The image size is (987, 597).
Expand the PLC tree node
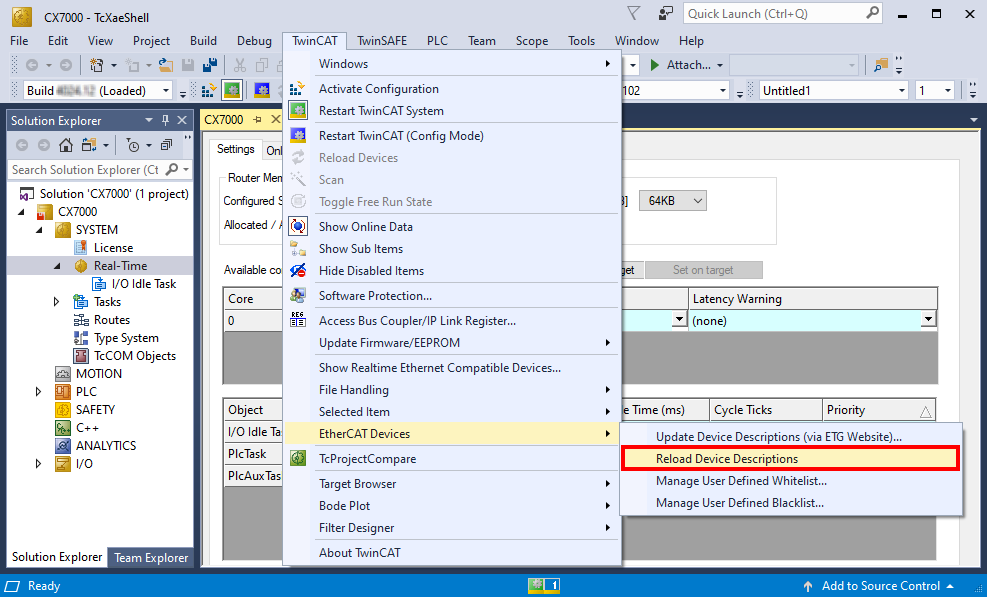point(39,392)
